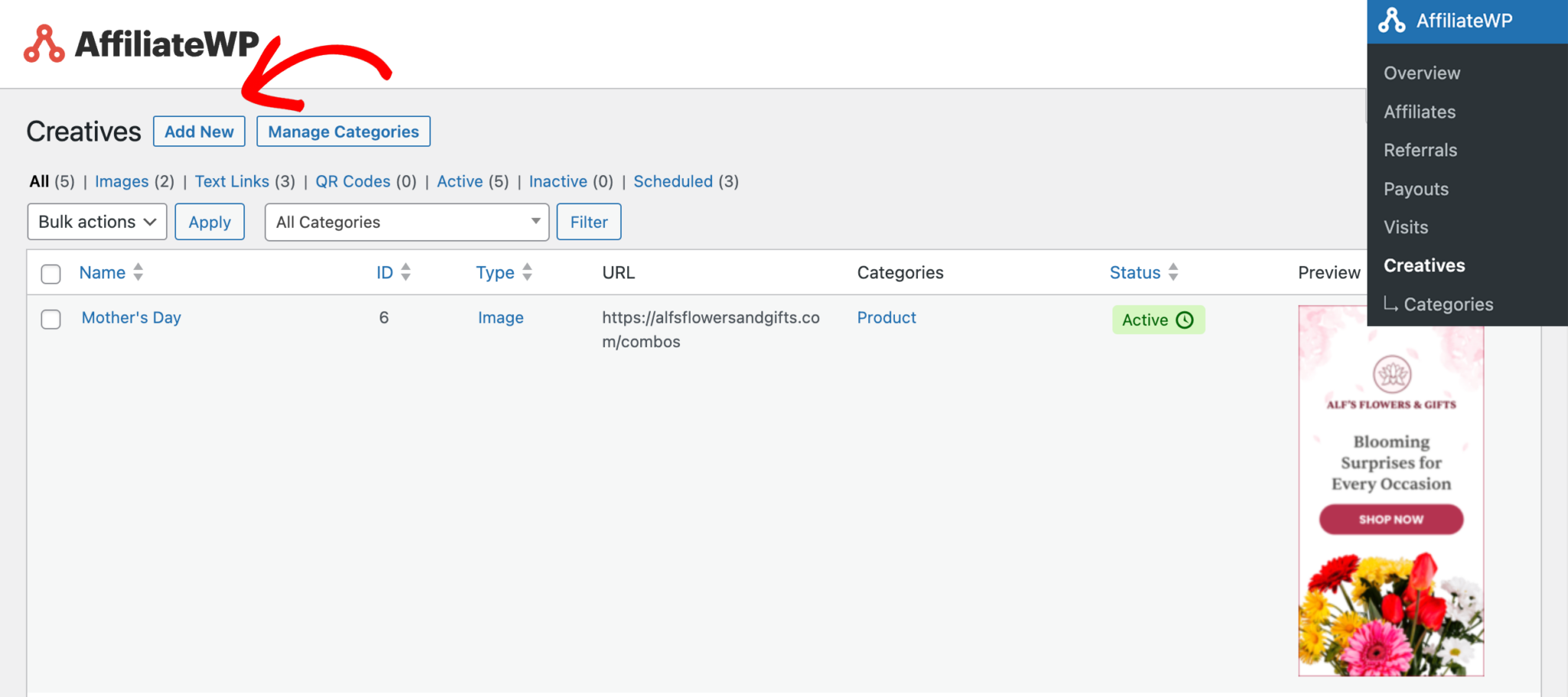Check the Mother's Day row checkbox
1568x697 pixels.
coord(51,319)
